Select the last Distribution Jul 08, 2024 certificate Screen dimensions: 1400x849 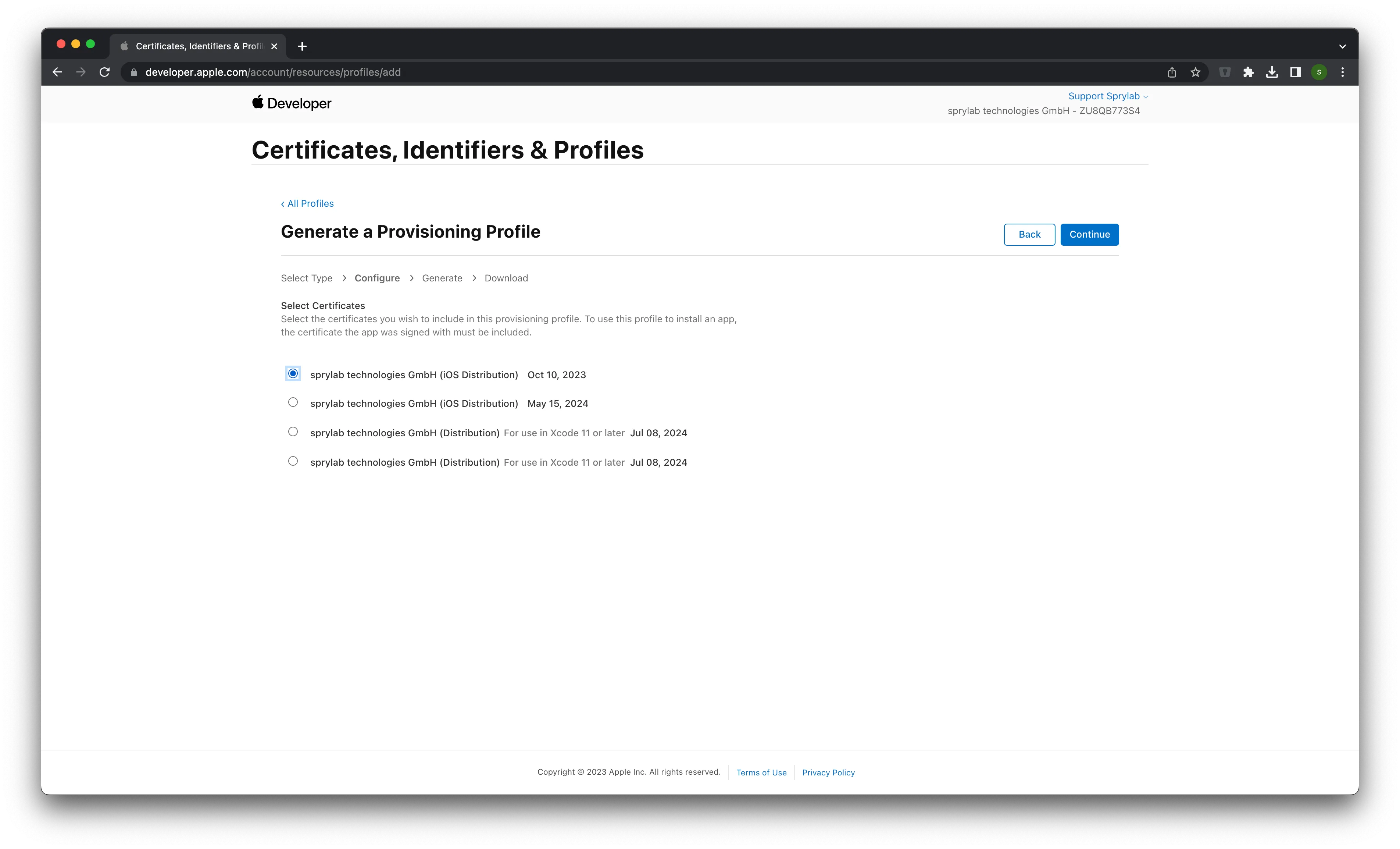coord(293,461)
